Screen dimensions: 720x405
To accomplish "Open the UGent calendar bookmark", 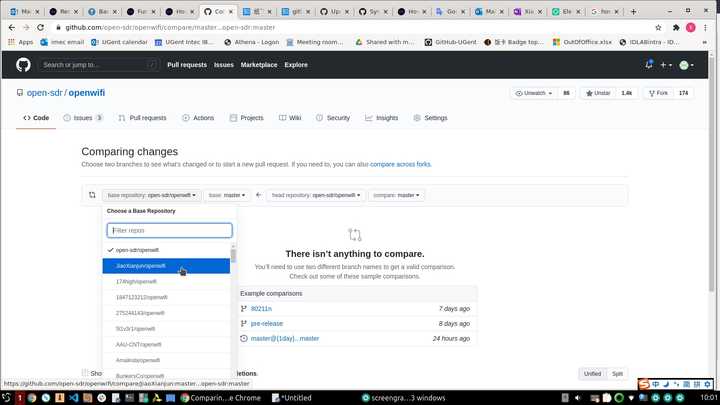I will click(x=119, y=42).
